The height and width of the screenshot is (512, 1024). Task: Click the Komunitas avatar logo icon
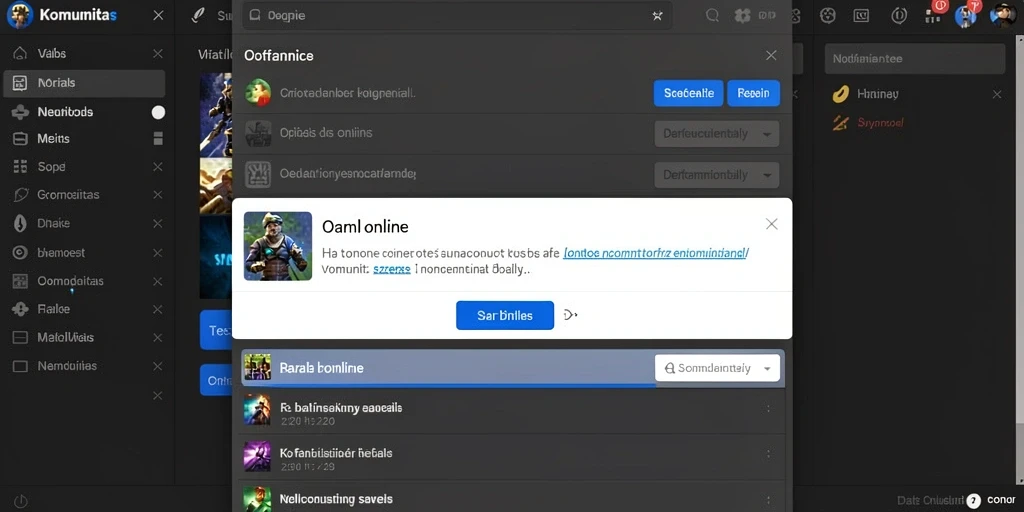tap(20, 15)
